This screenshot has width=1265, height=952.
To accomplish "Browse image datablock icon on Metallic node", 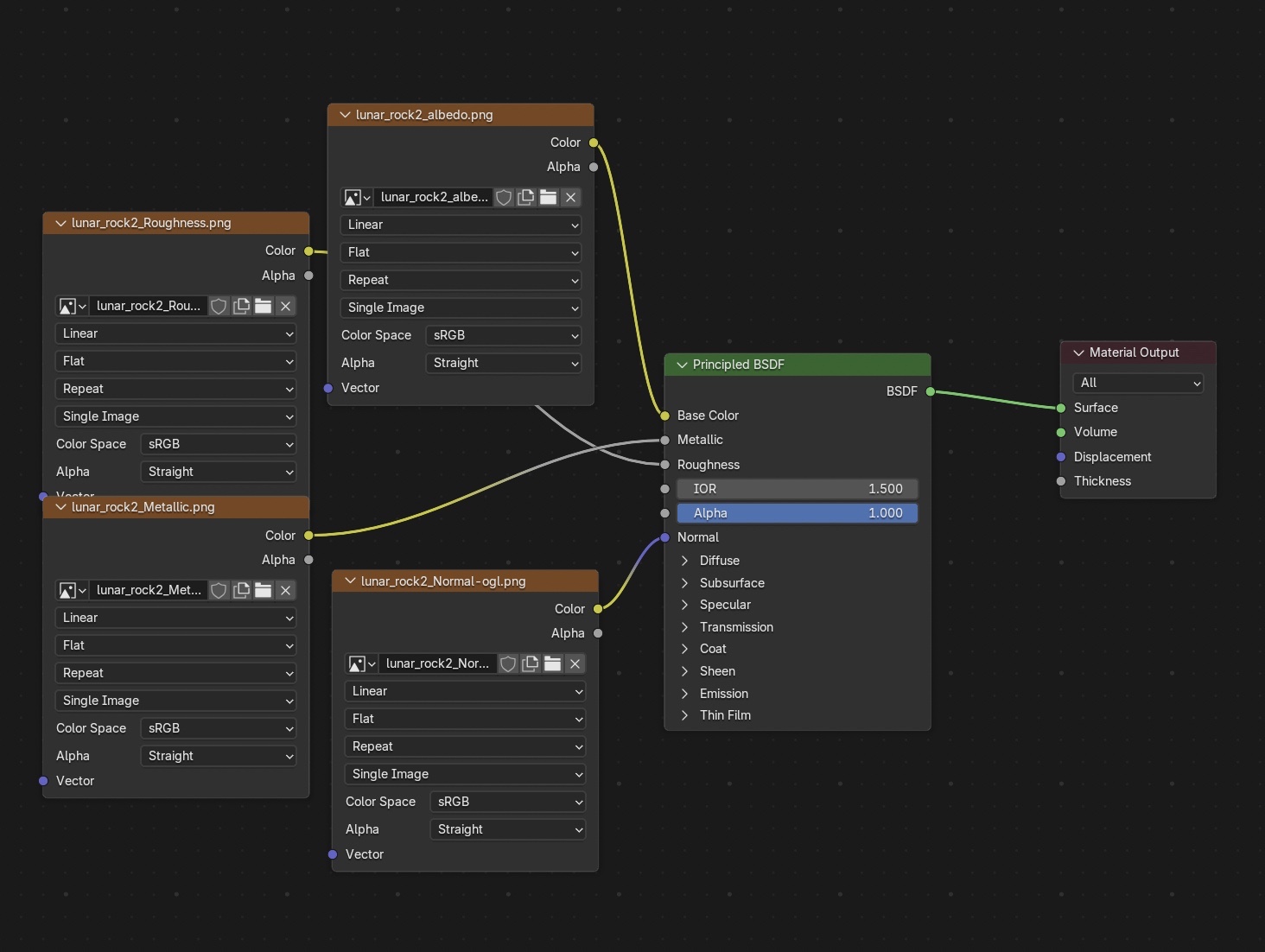I will 72,591.
